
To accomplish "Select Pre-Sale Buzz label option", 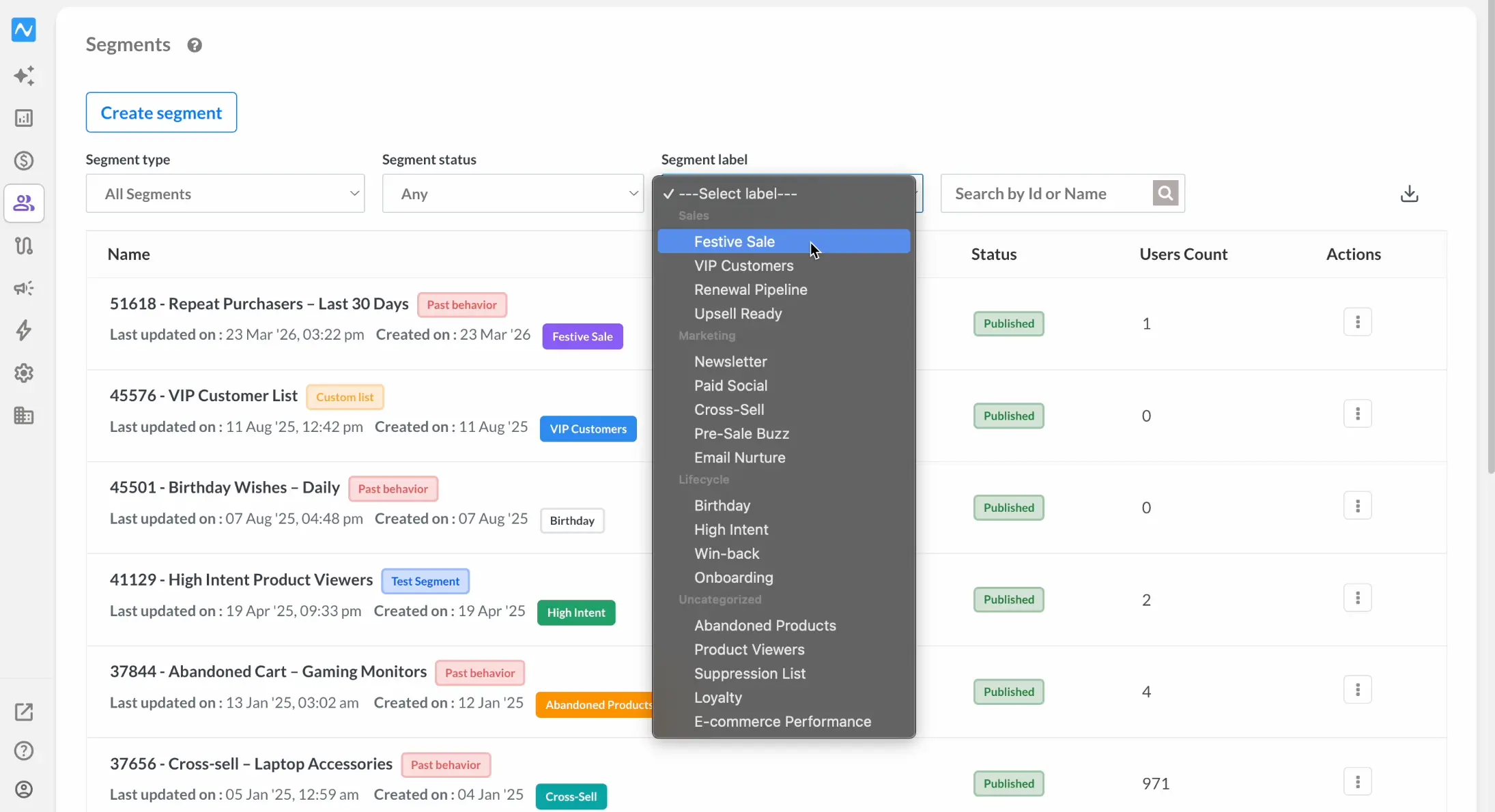I will [784, 433].
